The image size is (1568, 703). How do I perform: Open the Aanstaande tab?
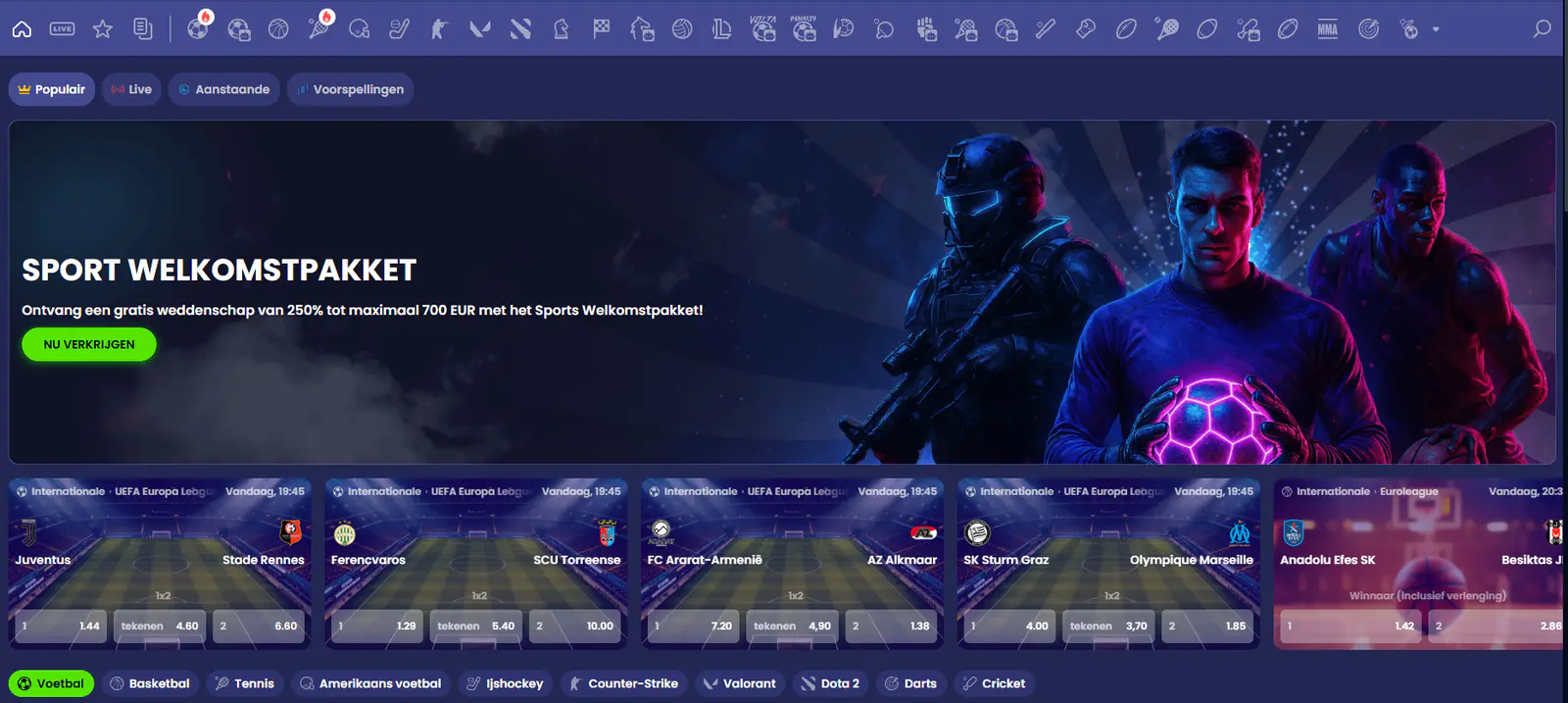click(223, 89)
